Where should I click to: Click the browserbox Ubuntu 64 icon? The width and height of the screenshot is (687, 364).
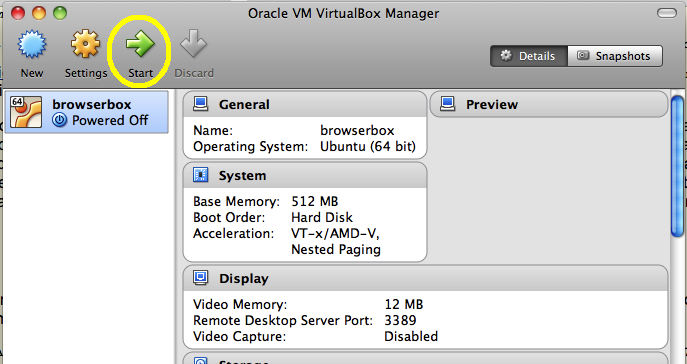click(x=26, y=112)
